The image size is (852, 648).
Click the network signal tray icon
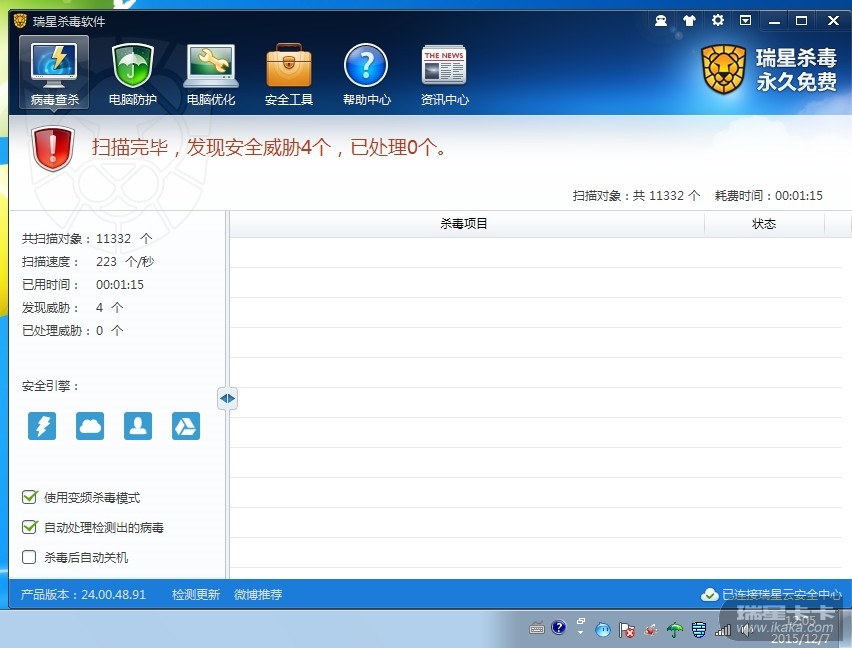[723, 630]
